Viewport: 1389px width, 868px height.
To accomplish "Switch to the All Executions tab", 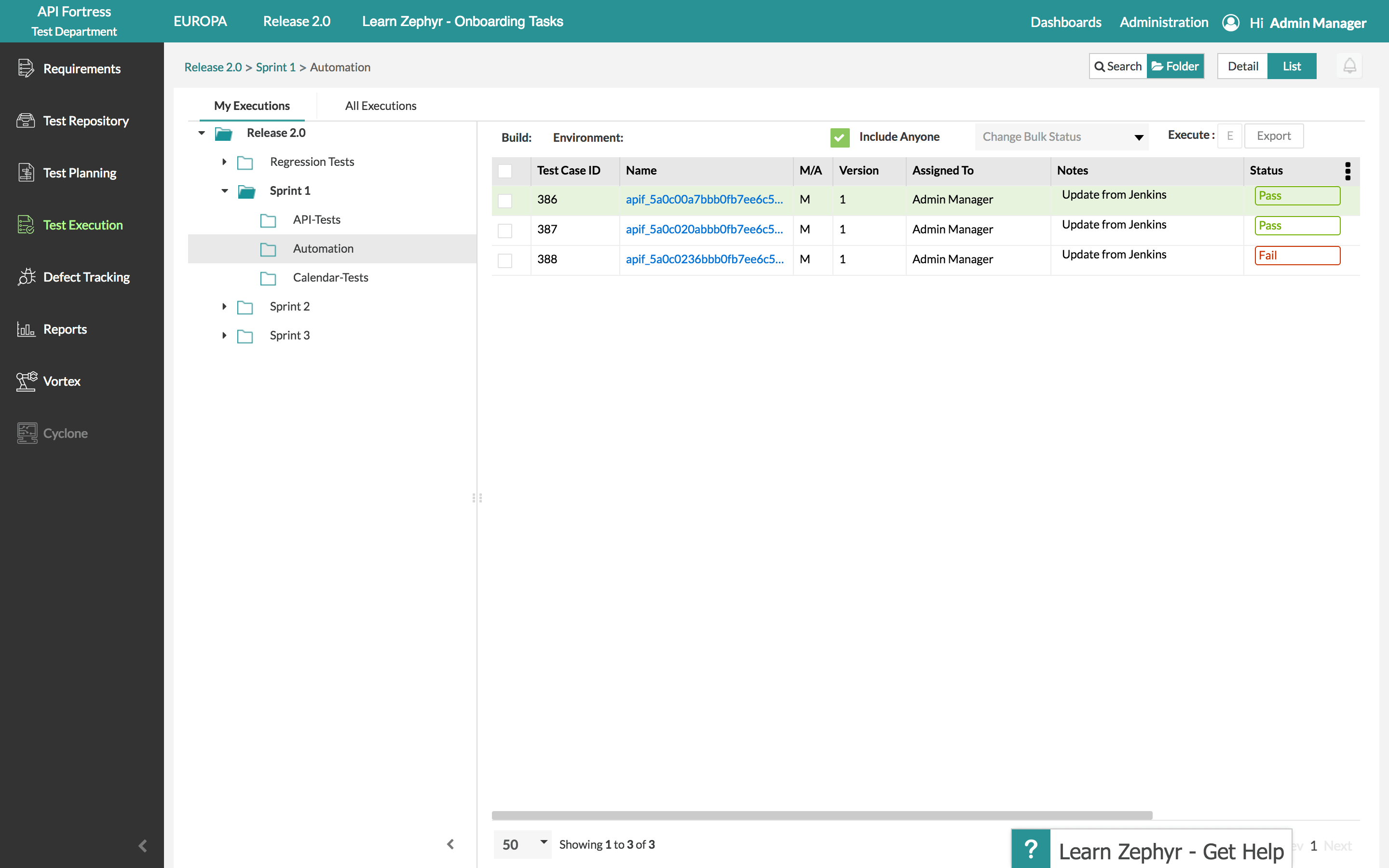I will point(381,106).
